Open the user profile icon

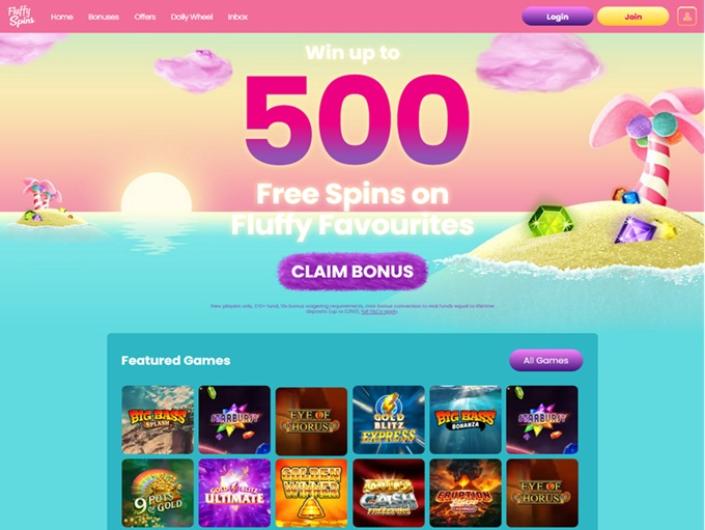tap(687, 17)
